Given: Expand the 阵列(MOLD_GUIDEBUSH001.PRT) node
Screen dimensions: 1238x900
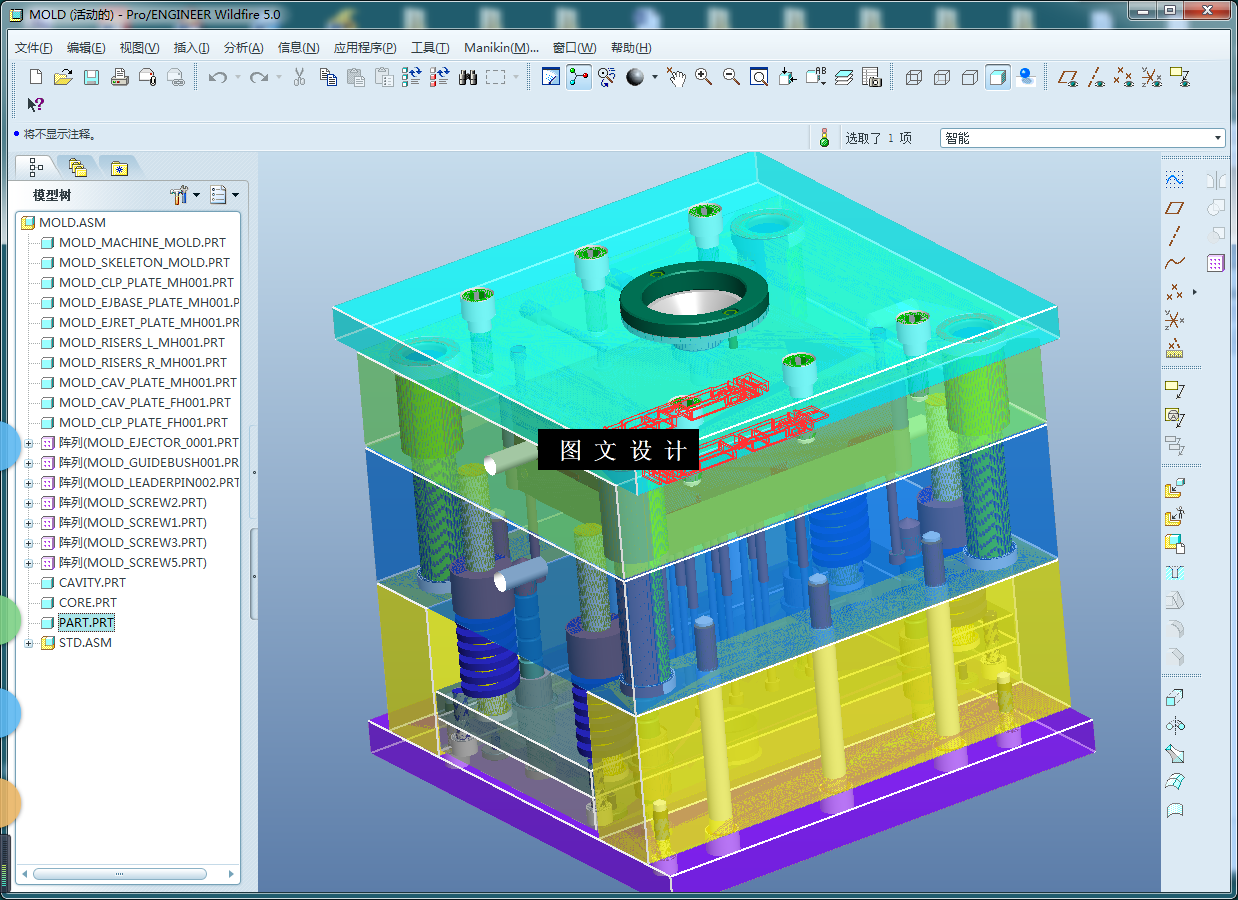Looking at the screenshot, I should [x=29, y=463].
